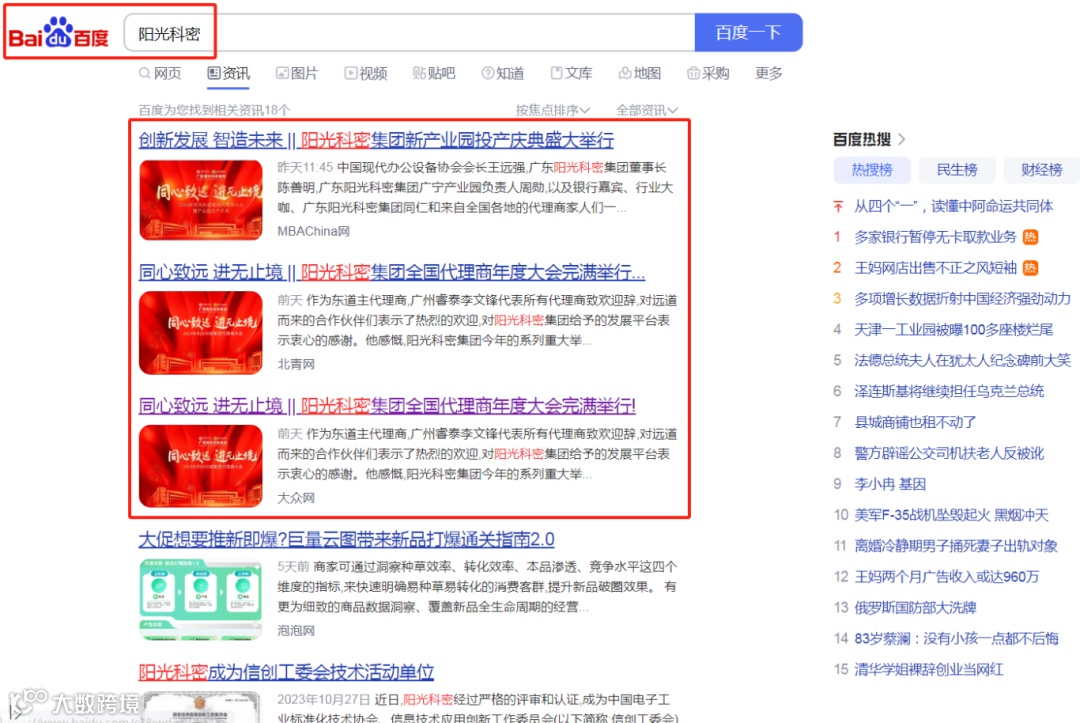Image resolution: width=1080 pixels, height=723 pixels.
Task: Open hot search 俄罗斯国防部大洗牌
Action: point(915,607)
